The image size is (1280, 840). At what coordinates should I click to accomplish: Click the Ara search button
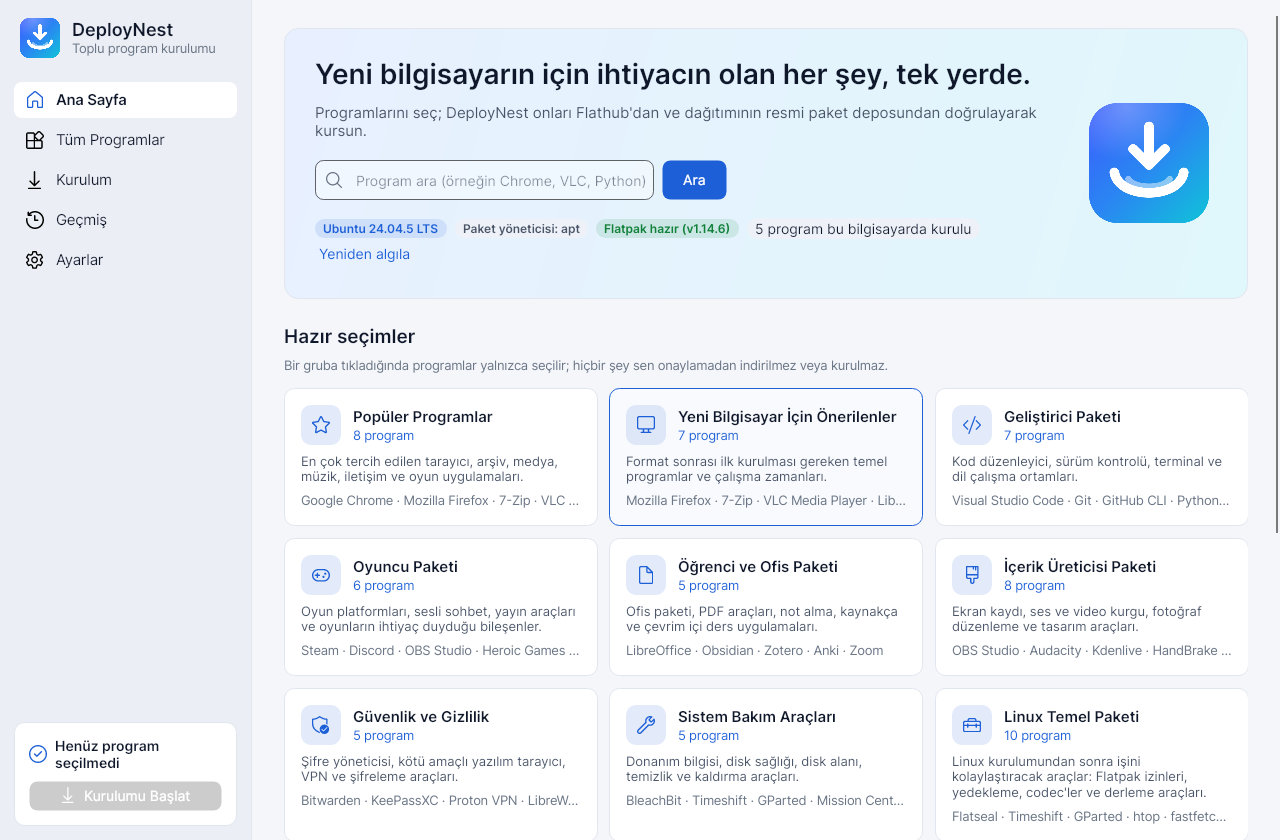(694, 180)
